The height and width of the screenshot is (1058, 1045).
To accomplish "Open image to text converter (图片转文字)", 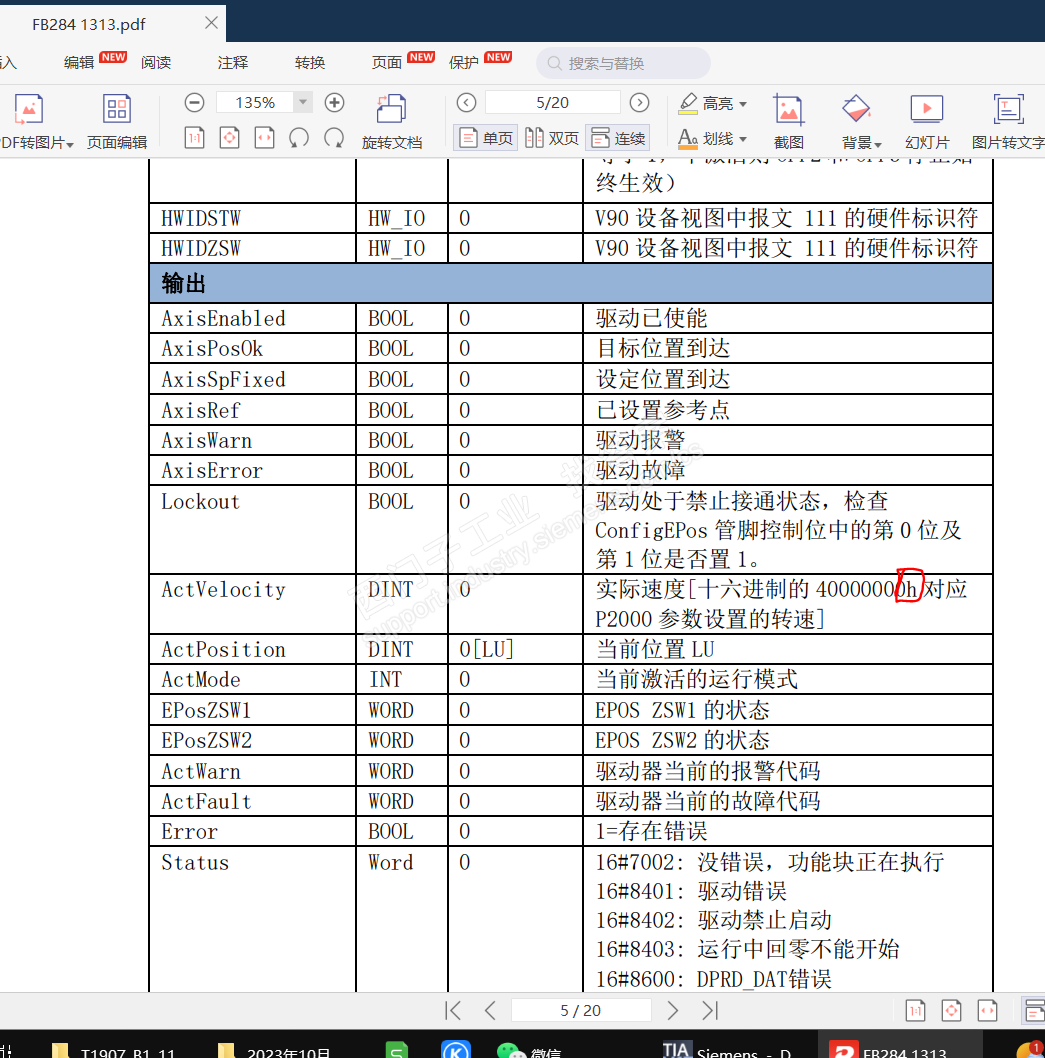I will (1008, 121).
